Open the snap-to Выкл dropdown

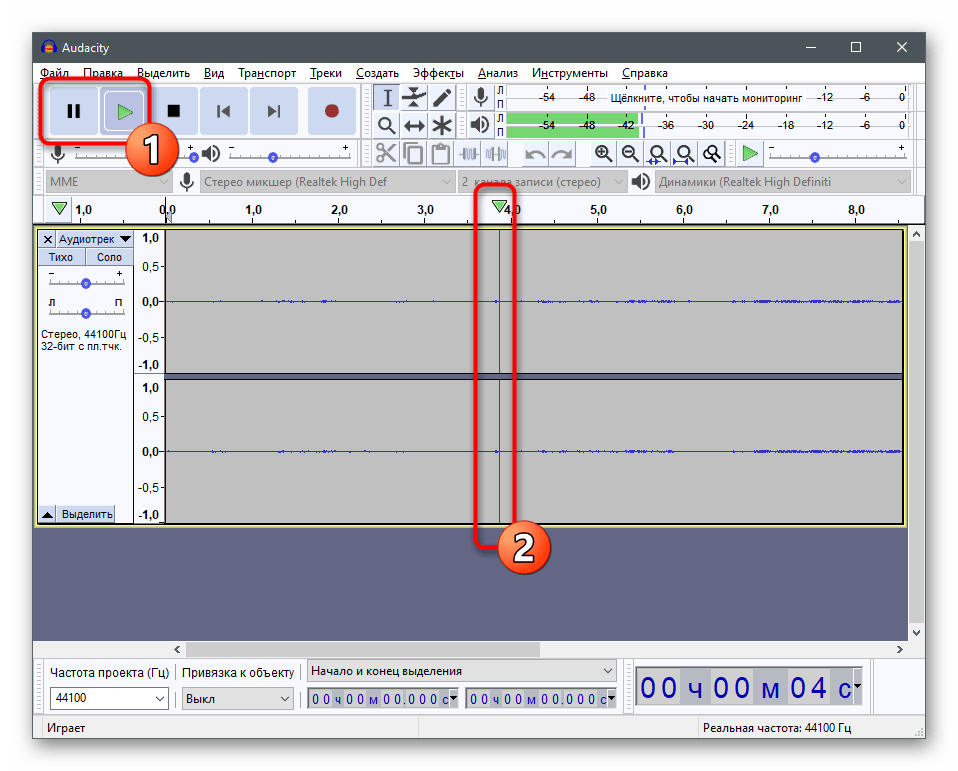pos(238,698)
